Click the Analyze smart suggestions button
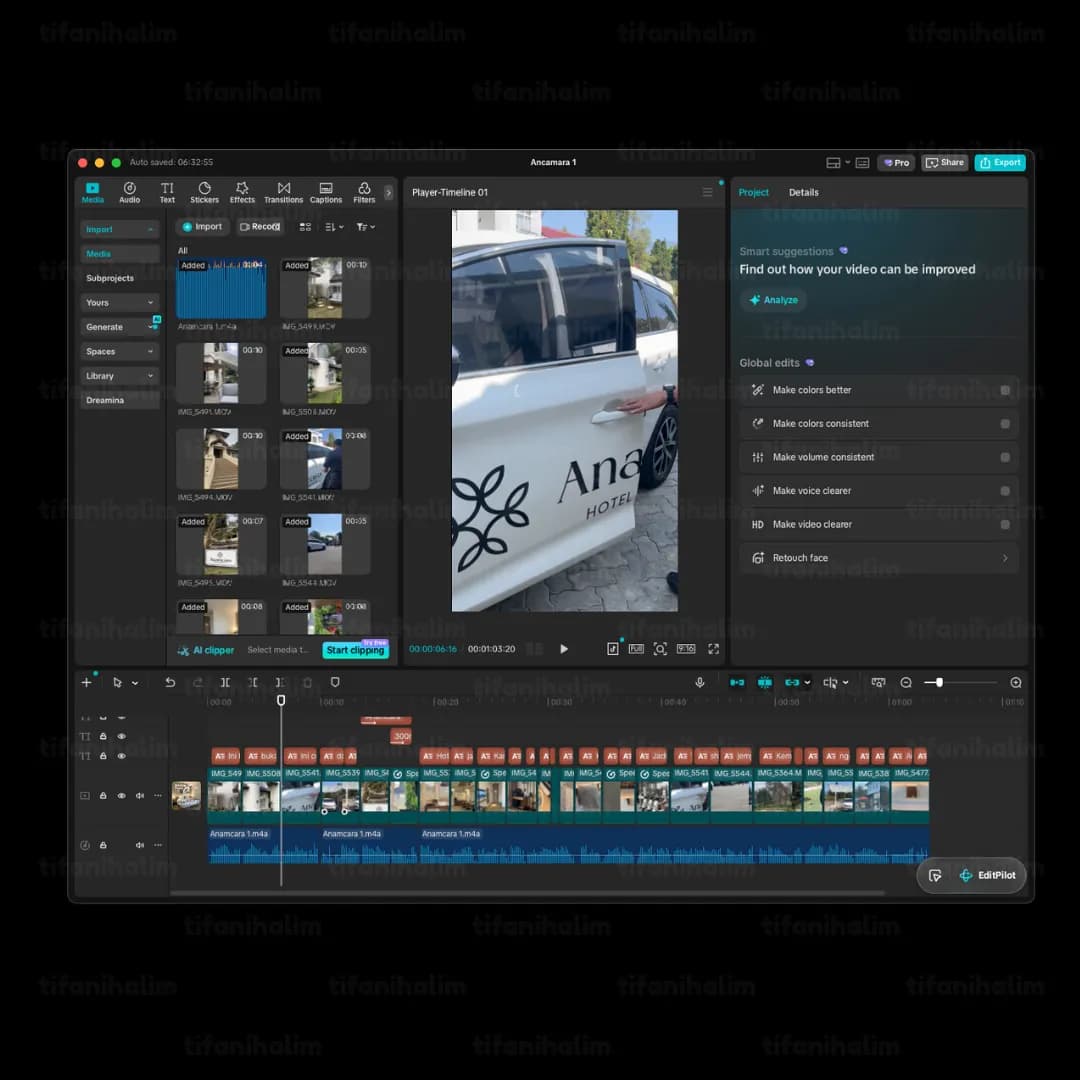 773,300
